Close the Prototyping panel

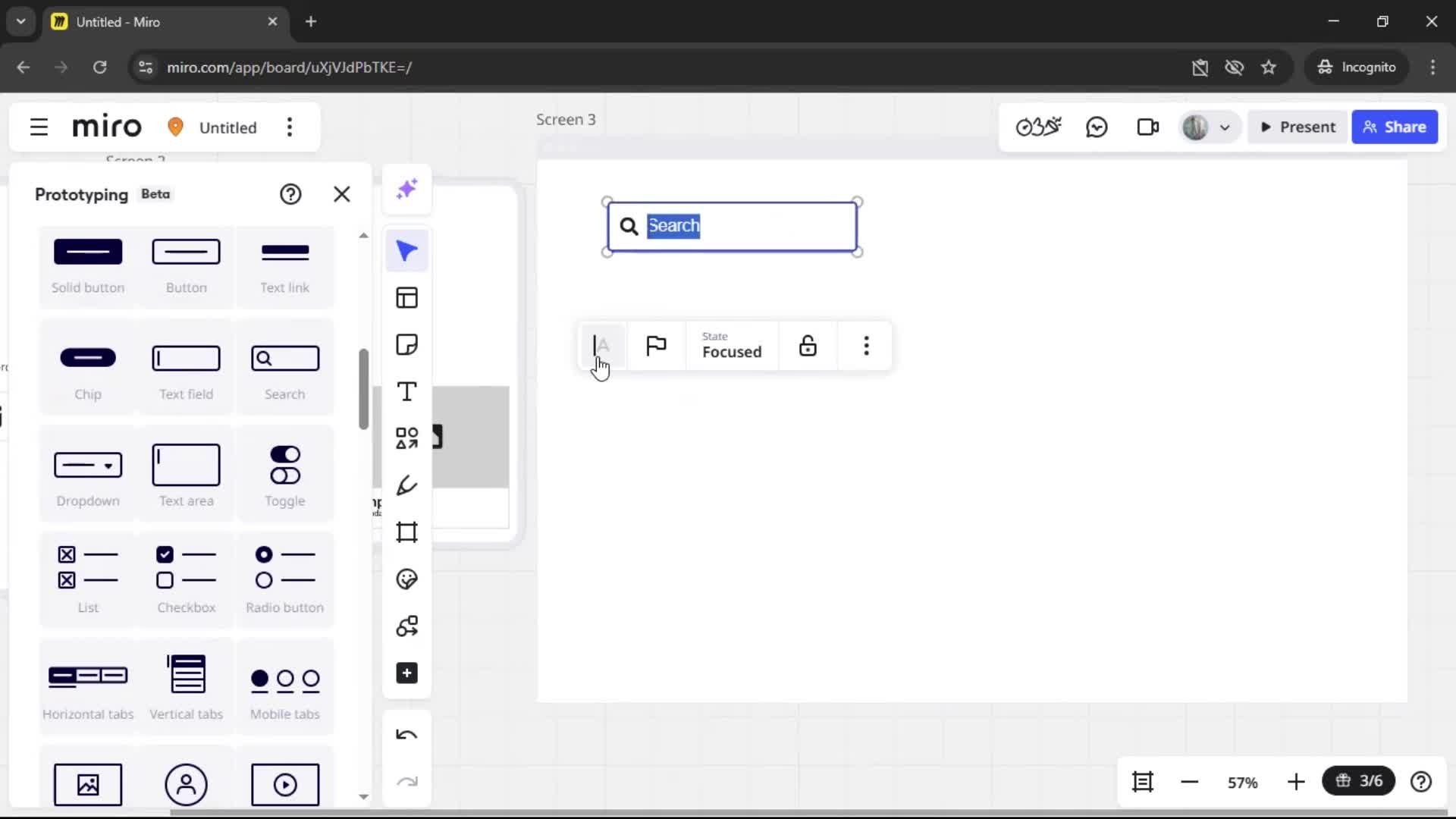click(342, 194)
